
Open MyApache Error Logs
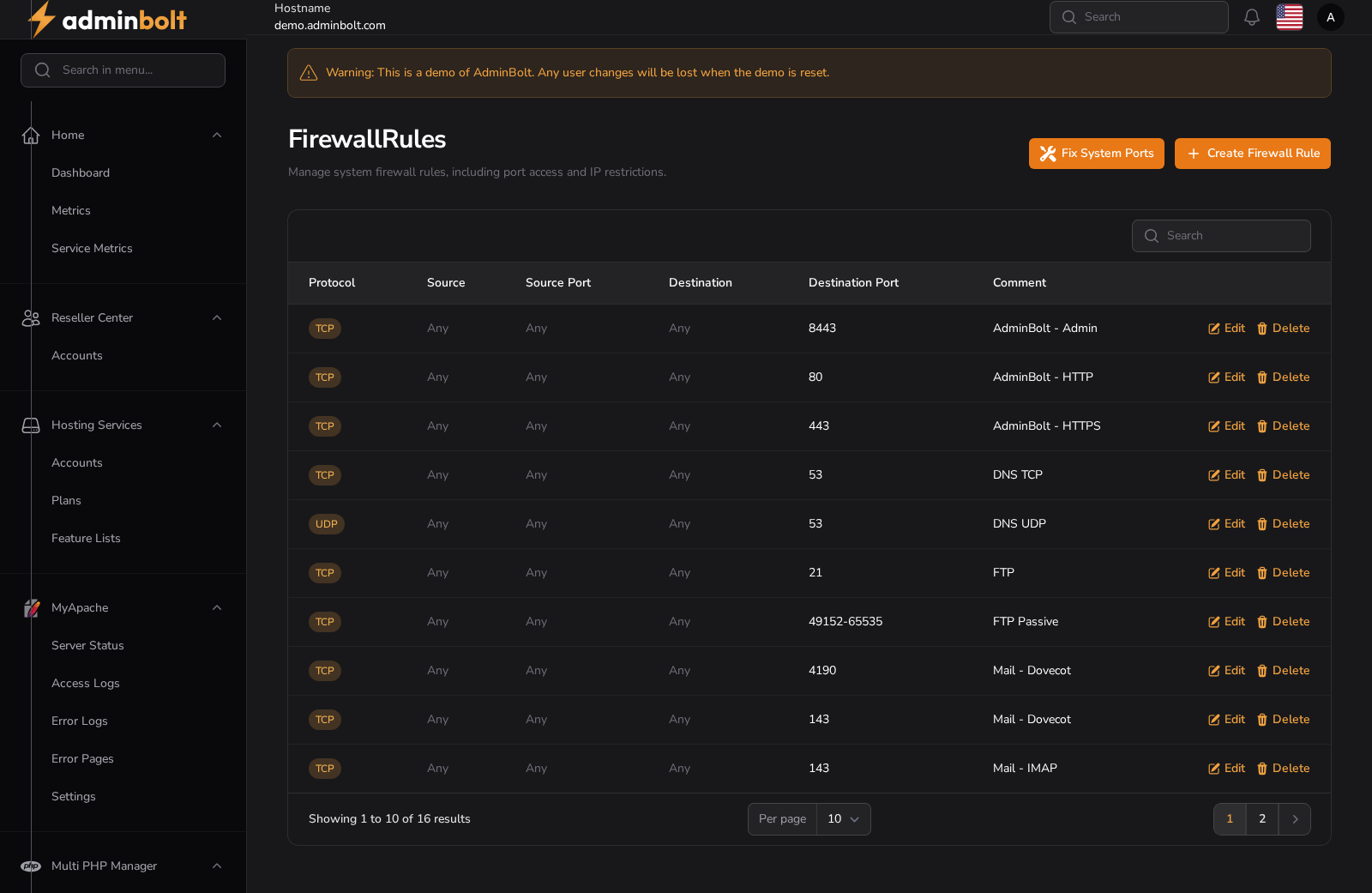pyautogui.click(x=80, y=721)
